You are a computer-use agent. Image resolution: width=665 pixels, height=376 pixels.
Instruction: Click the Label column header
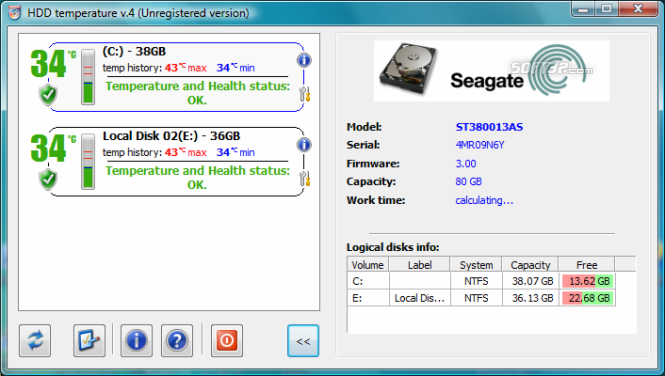click(x=419, y=265)
